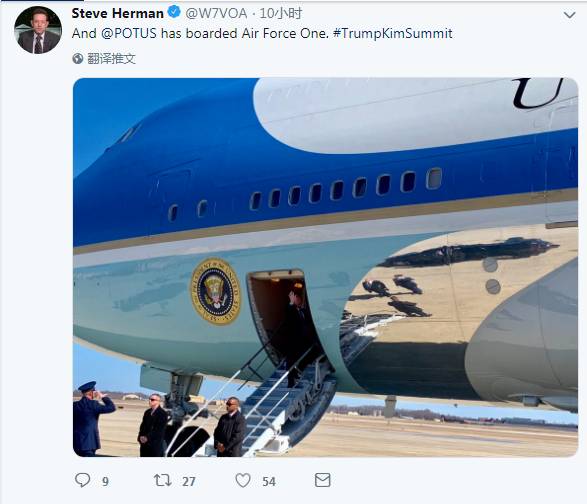
Task: Open the 10小时 timestamp link
Action: click(x=280, y=13)
